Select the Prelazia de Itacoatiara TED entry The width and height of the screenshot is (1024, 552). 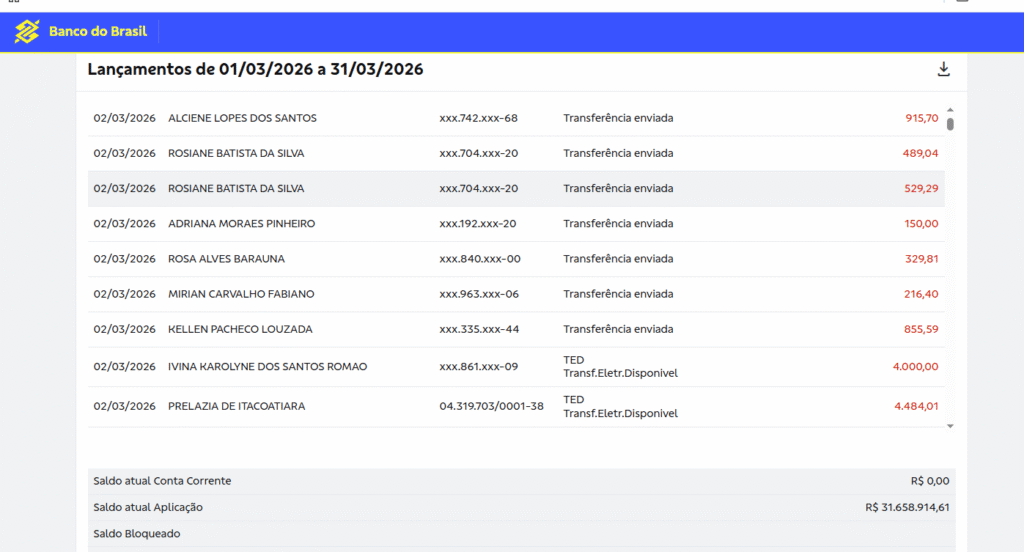point(516,407)
